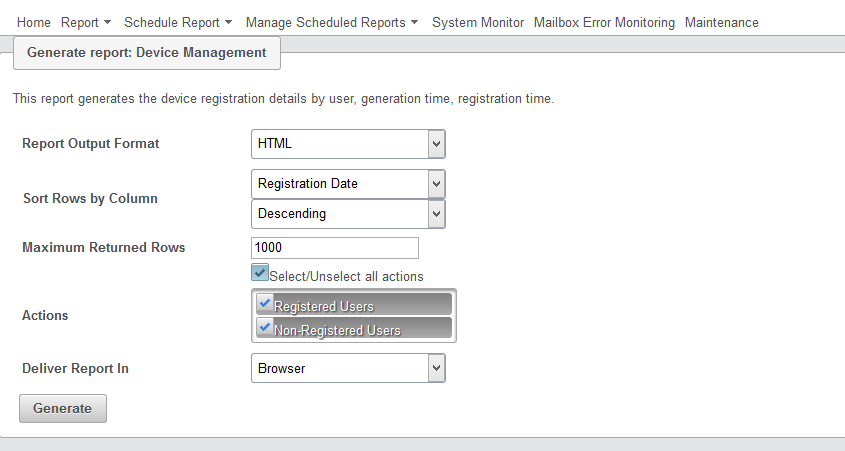Navigate to Maintenance page

(x=721, y=22)
